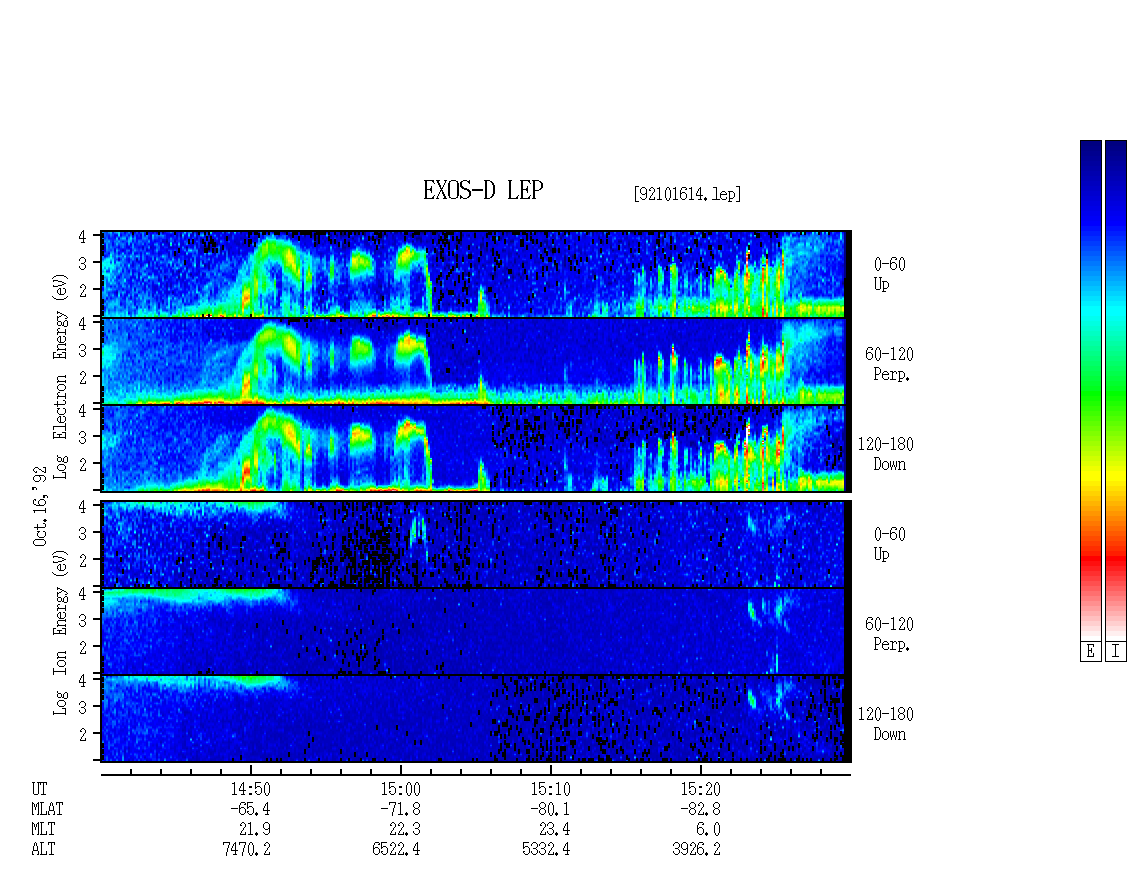The image size is (1130, 875).
Task: Click the 15:10 UT time label
Action: pos(550,789)
